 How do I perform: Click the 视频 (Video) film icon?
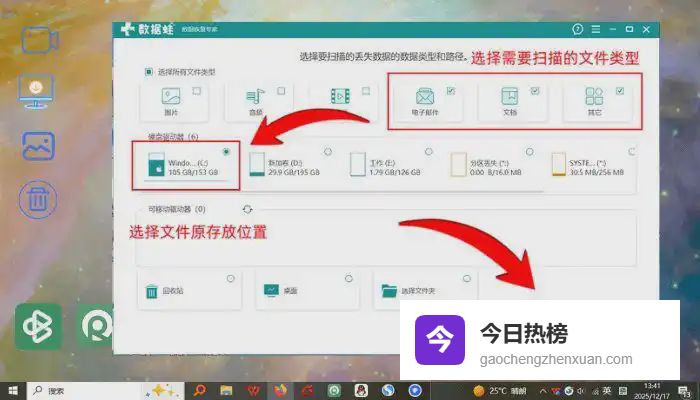(x=338, y=98)
